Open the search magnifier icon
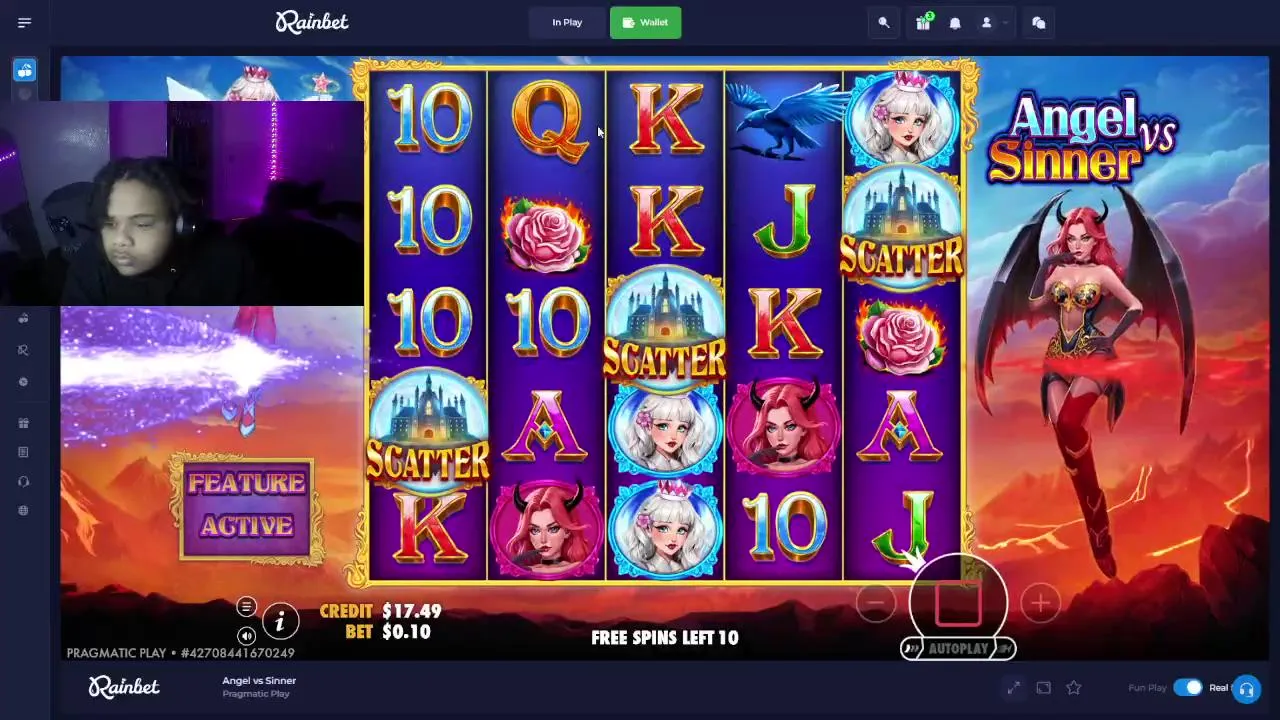The image size is (1280, 720). click(x=884, y=22)
